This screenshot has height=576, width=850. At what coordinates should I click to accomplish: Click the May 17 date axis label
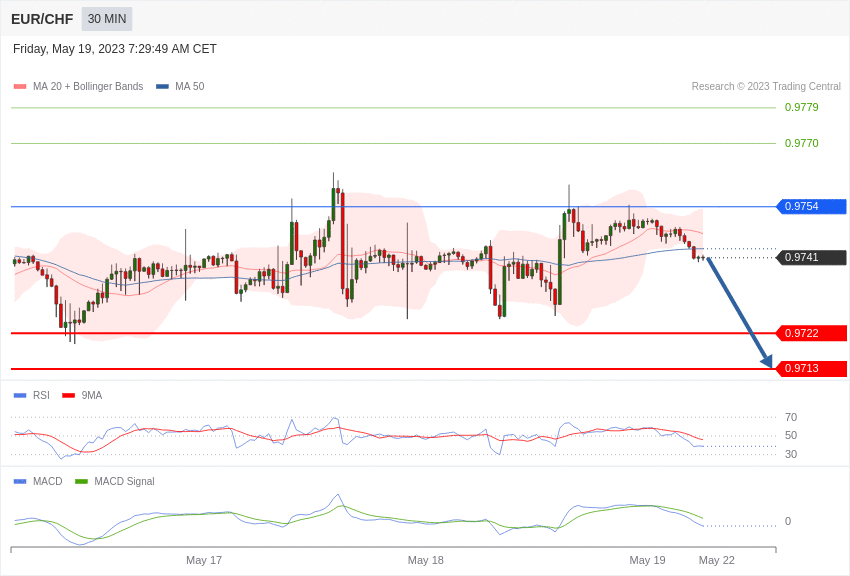click(204, 560)
